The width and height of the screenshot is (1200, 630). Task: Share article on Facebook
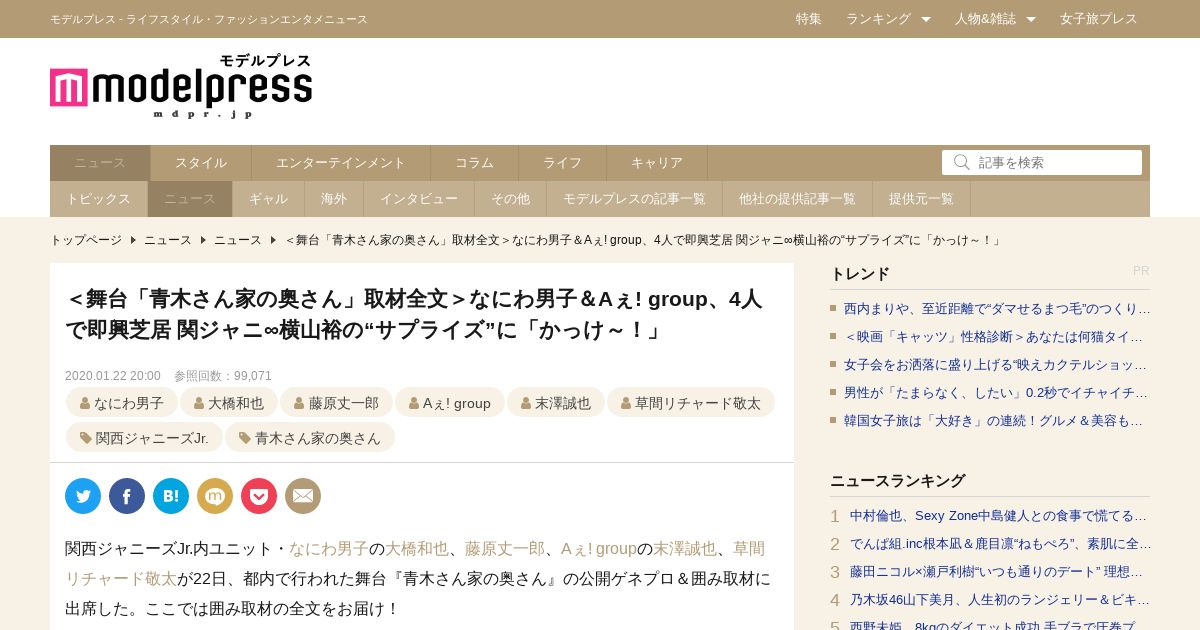click(x=127, y=496)
